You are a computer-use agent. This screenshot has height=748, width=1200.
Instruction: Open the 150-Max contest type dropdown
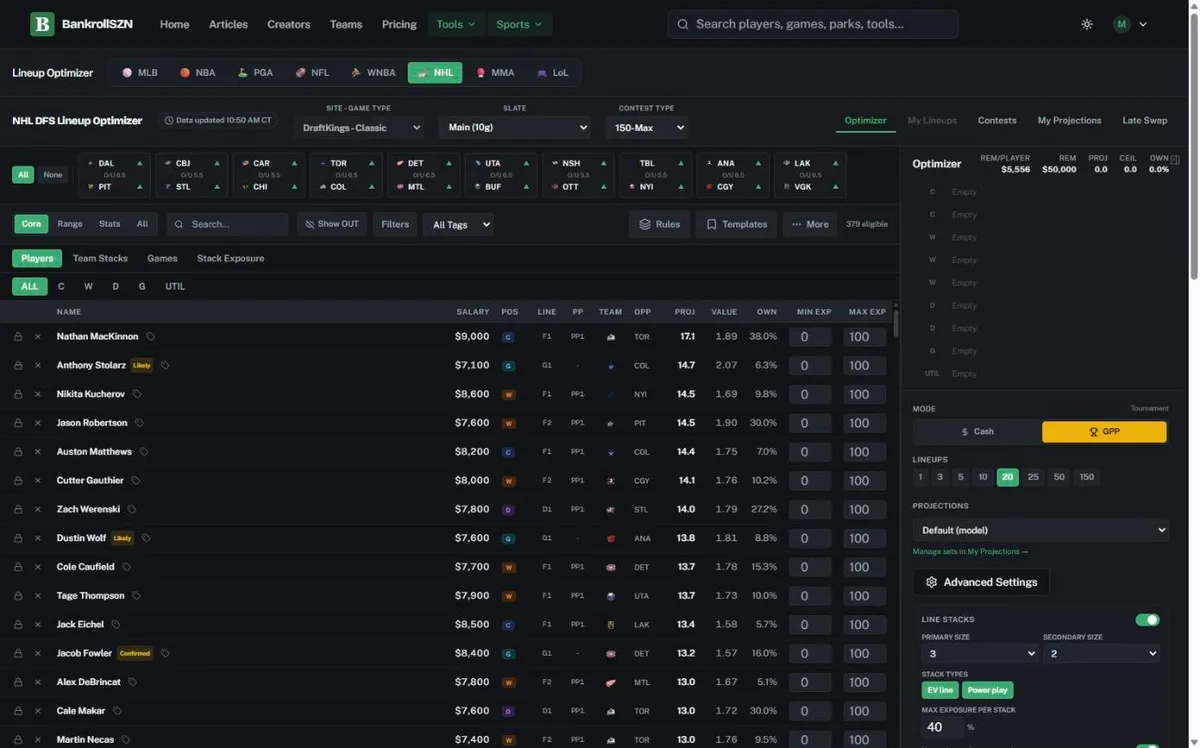pos(646,127)
